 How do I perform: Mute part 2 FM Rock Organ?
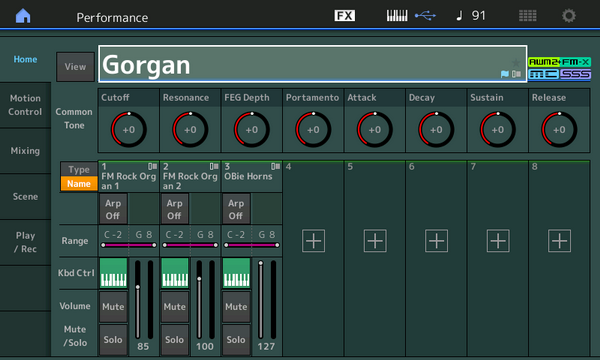point(174,306)
